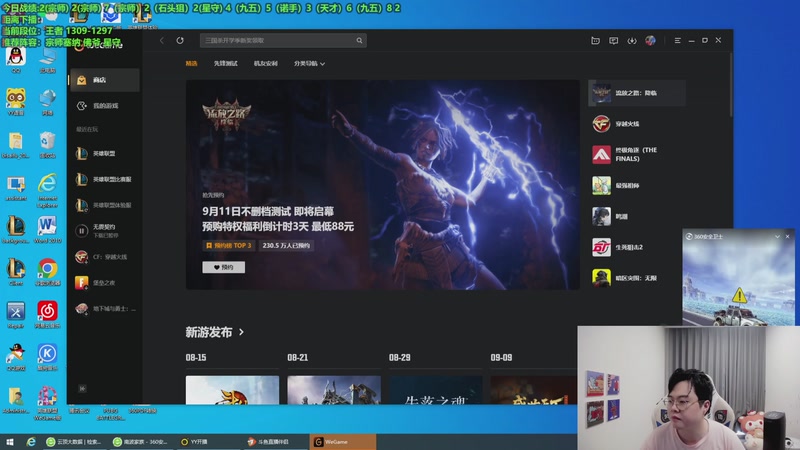Focus the WeGame store search field
Viewport: 800px width, 450px height.
coord(283,41)
